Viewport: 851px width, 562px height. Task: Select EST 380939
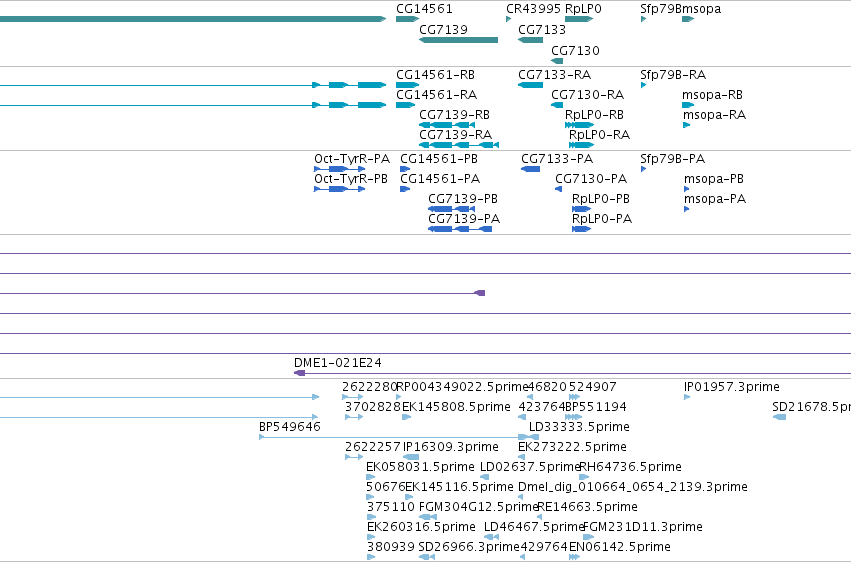pyautogui.click(x=391, y=547)
